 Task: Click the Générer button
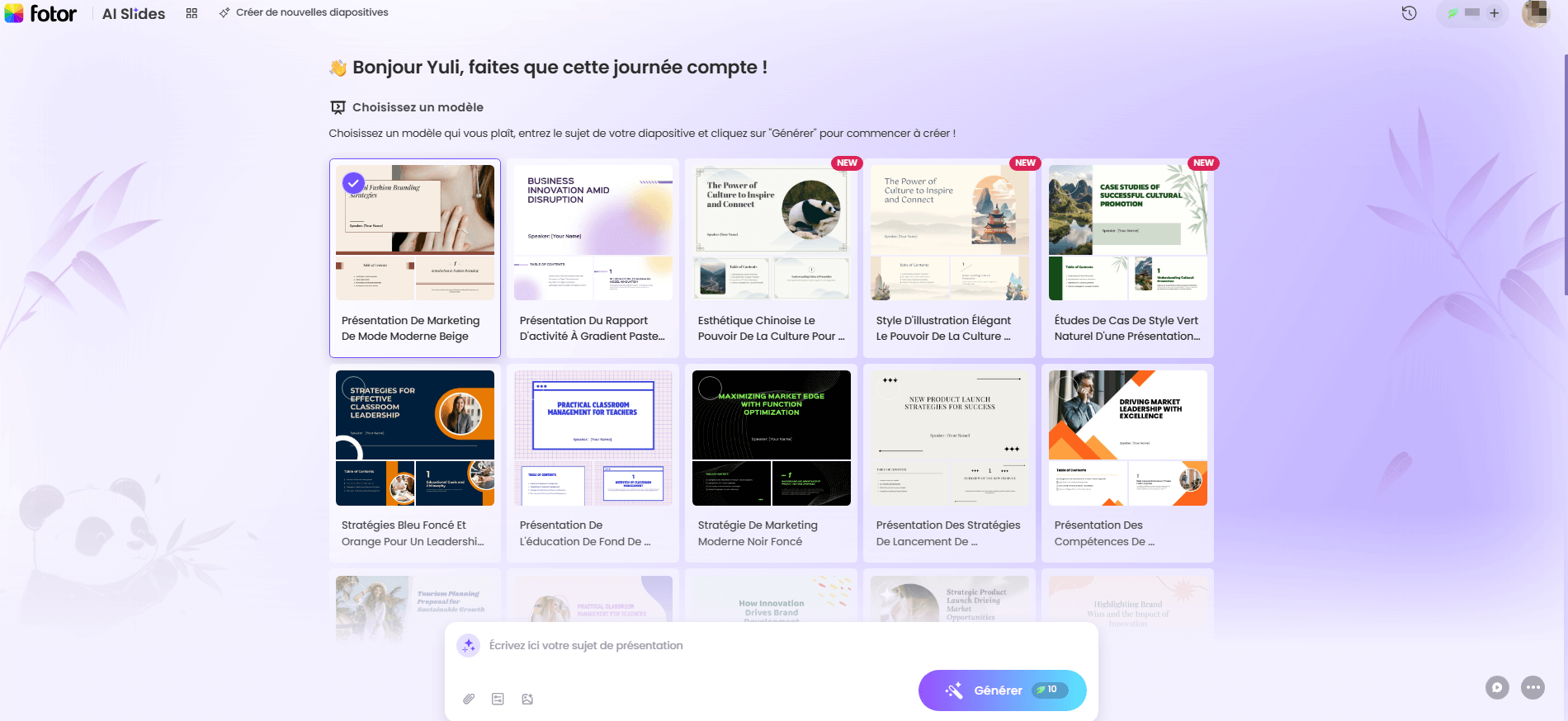(x=1002, y=690)
